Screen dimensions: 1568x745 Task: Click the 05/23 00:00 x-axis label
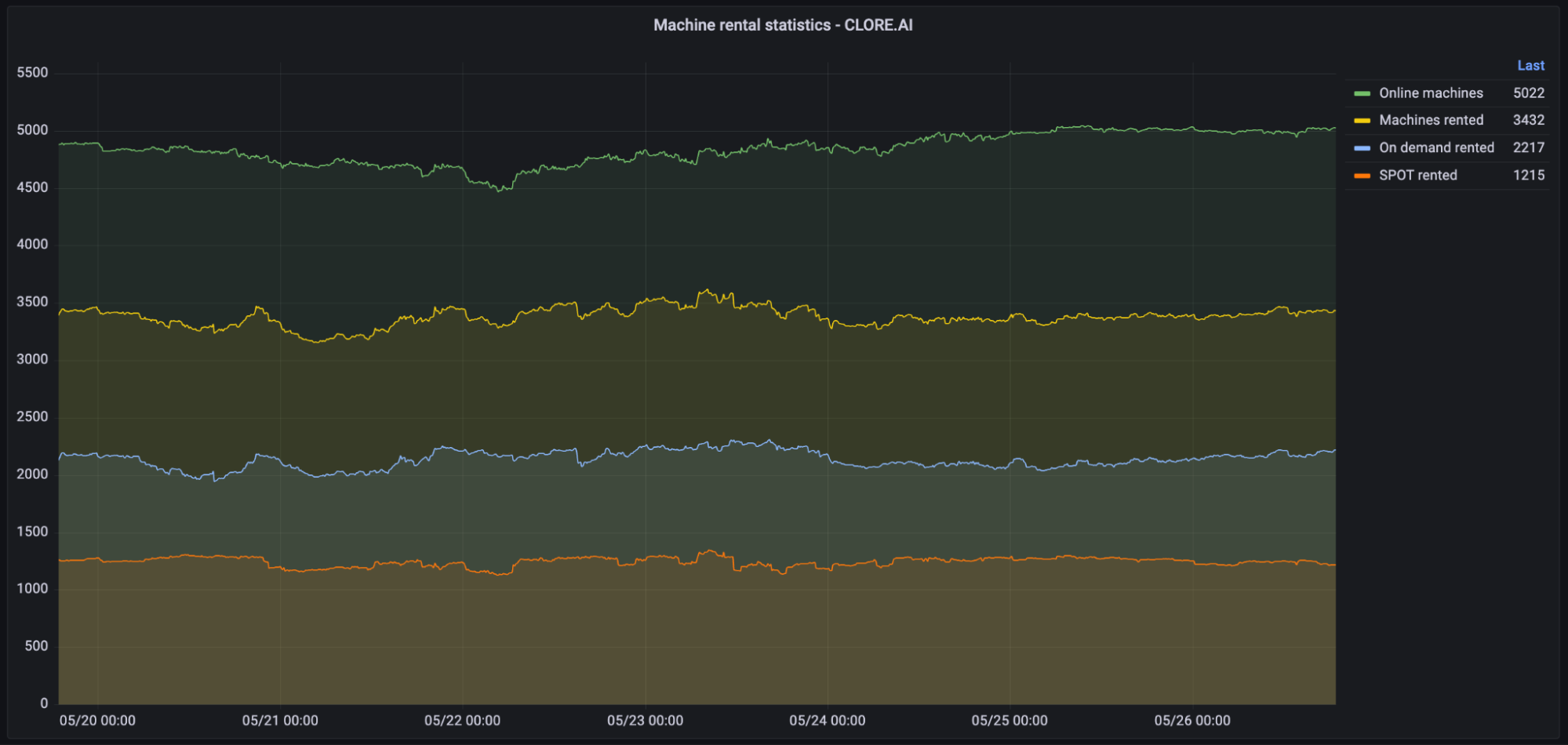tap(645, 720)
